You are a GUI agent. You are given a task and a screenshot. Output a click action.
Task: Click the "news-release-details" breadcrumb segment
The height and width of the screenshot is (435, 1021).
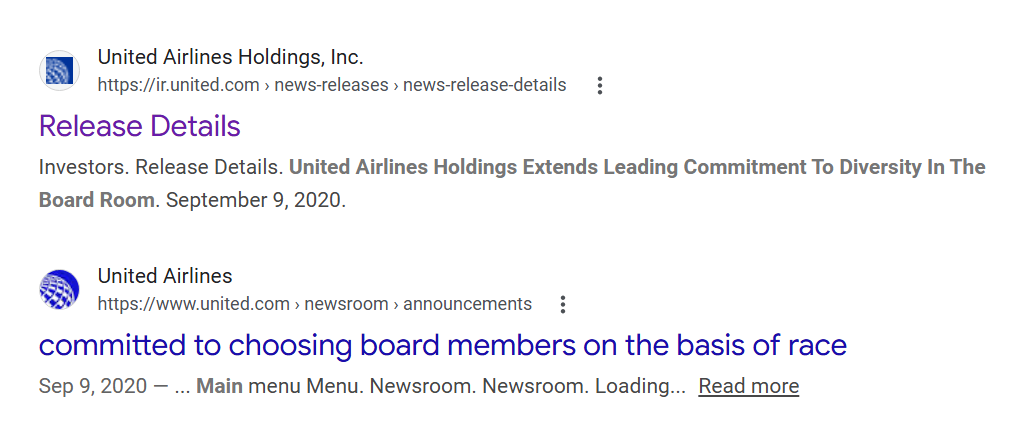[x=484, y=85]
